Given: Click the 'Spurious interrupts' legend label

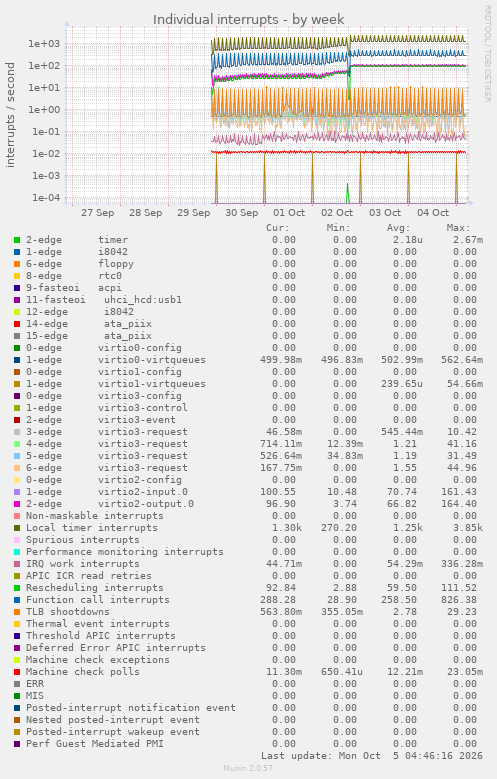Looking at the screenshot, I should [83, 540].
